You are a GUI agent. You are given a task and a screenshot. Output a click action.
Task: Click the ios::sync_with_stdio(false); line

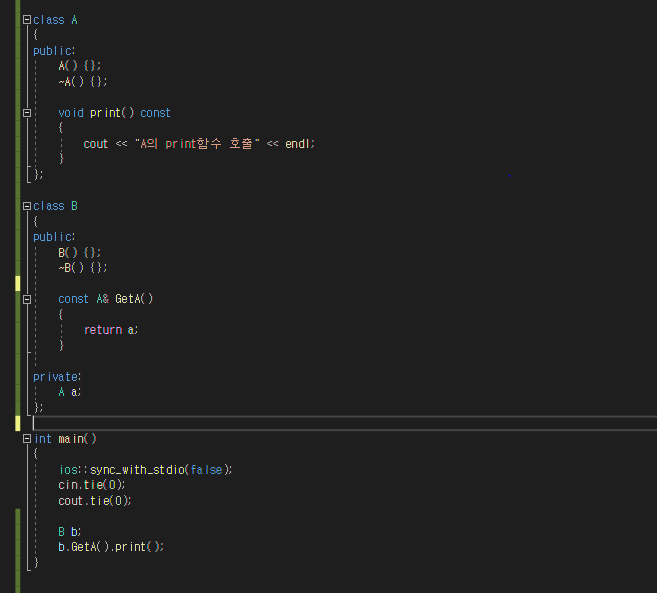click(145, 470)
